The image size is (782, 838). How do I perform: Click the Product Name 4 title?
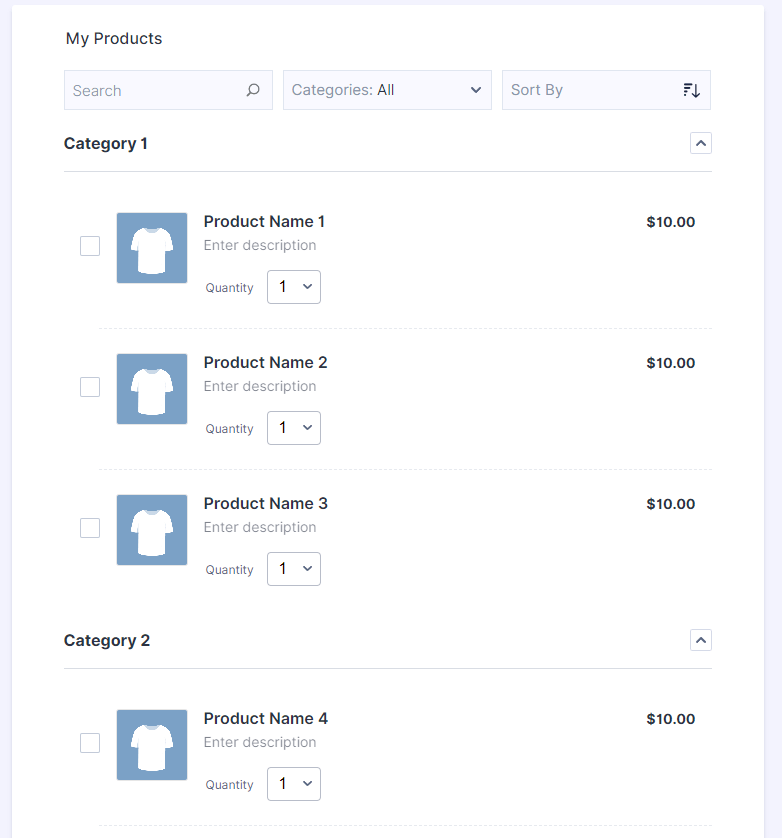(266, 719)
